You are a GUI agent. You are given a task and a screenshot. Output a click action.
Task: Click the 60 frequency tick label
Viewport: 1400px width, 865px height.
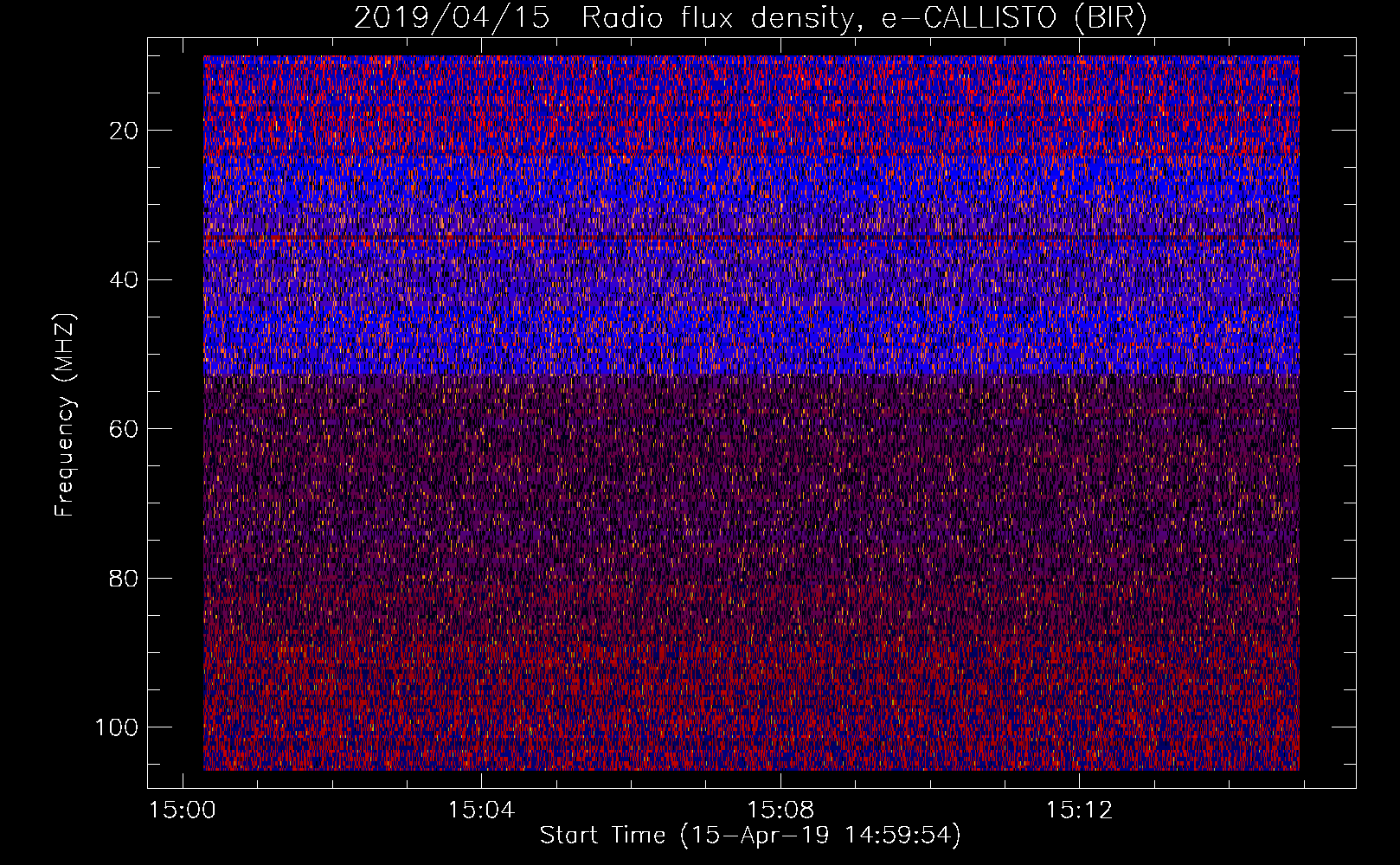coord(125,429)
